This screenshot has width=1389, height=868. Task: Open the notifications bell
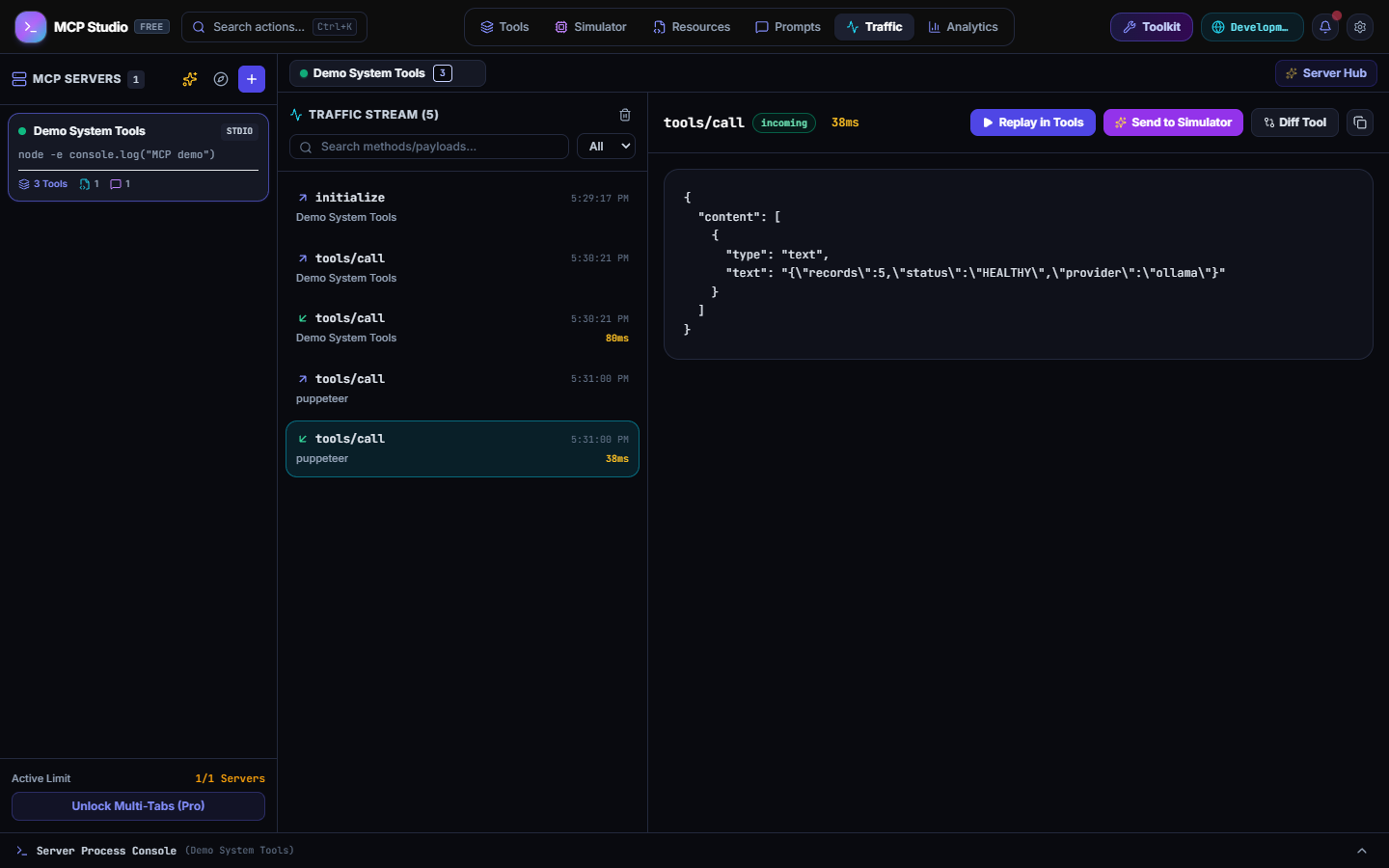[x=1325, y=27]
